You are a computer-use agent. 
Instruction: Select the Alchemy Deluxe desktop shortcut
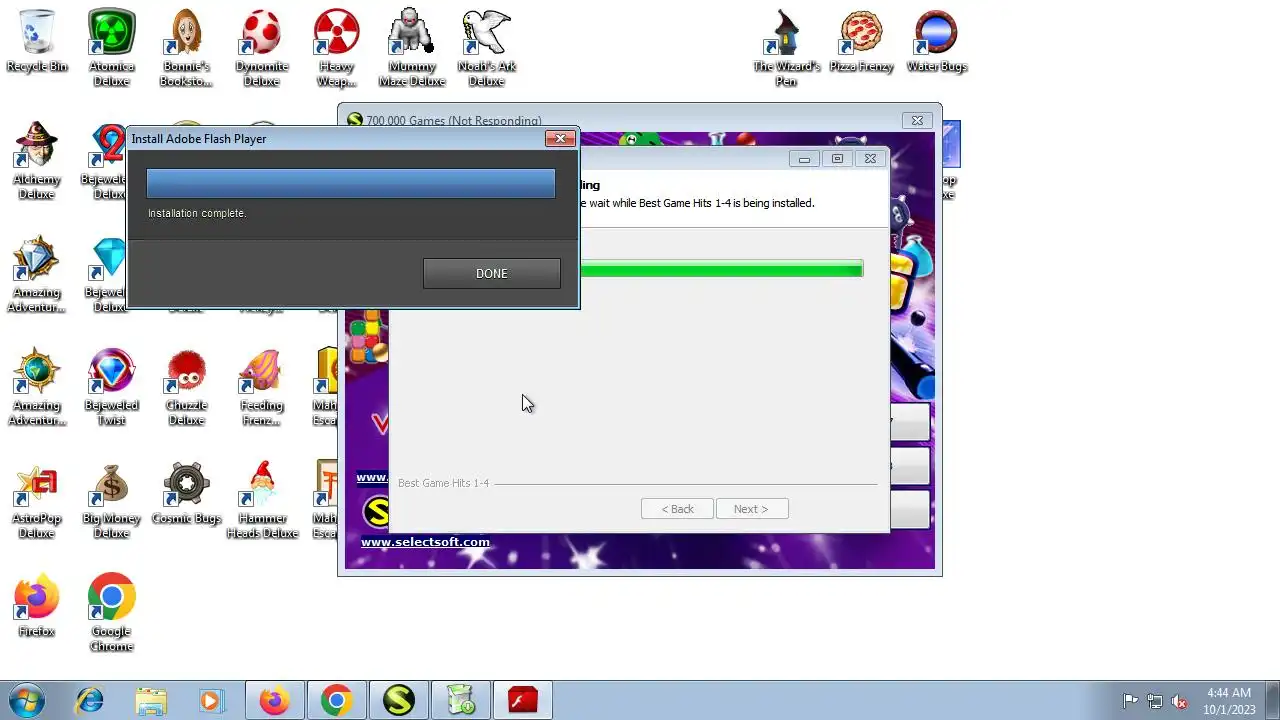(37, 161)
